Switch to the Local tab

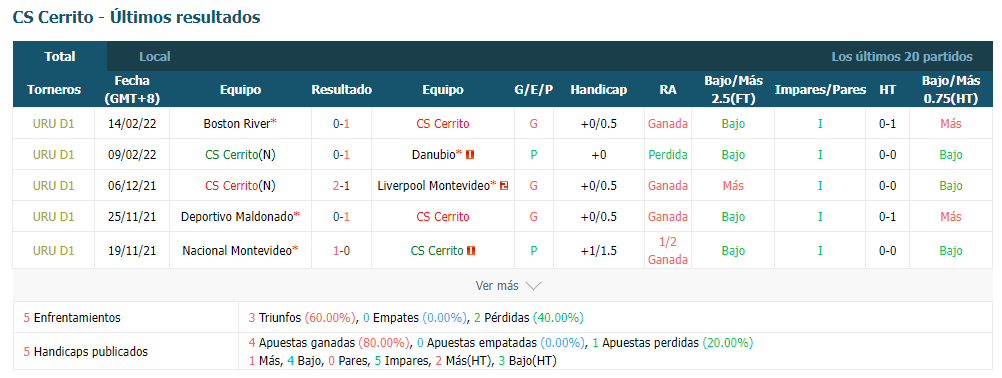click(x=155, y=57)
